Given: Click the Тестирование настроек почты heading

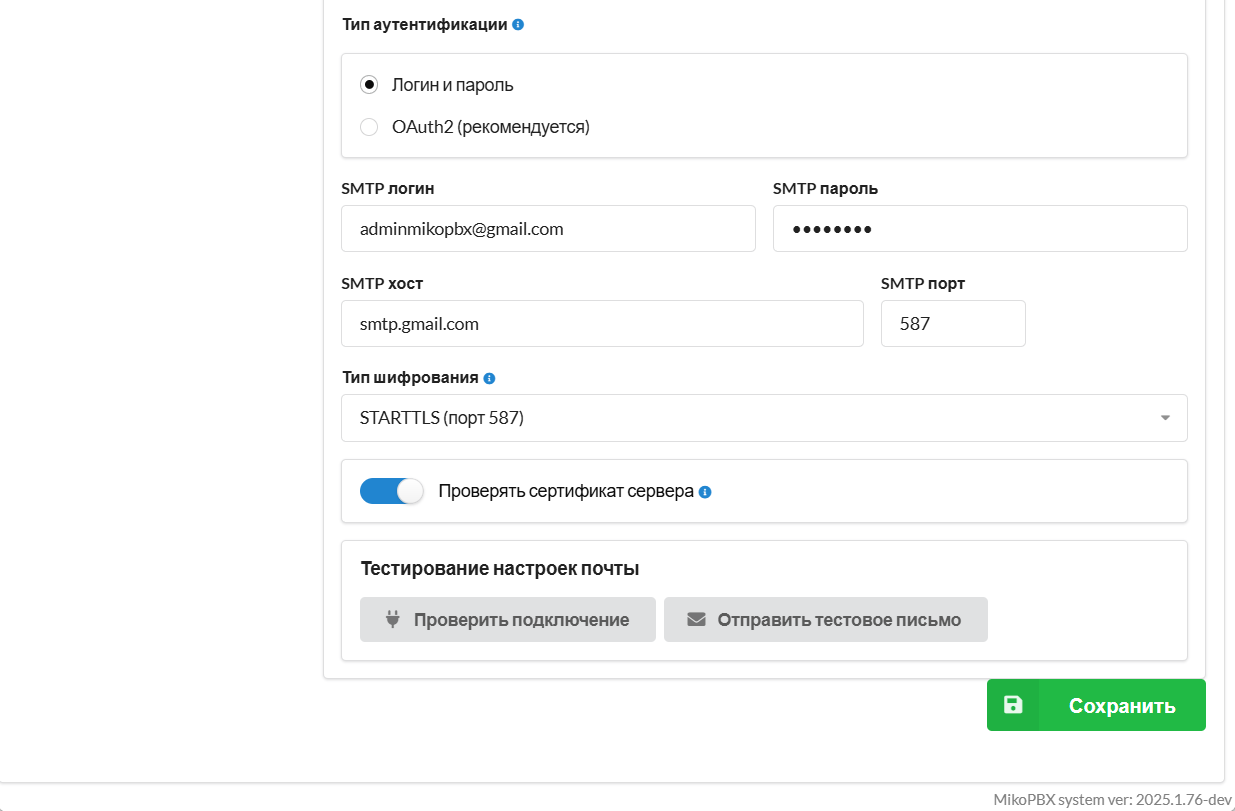Looking at the screenshot, I should point(500,569).
